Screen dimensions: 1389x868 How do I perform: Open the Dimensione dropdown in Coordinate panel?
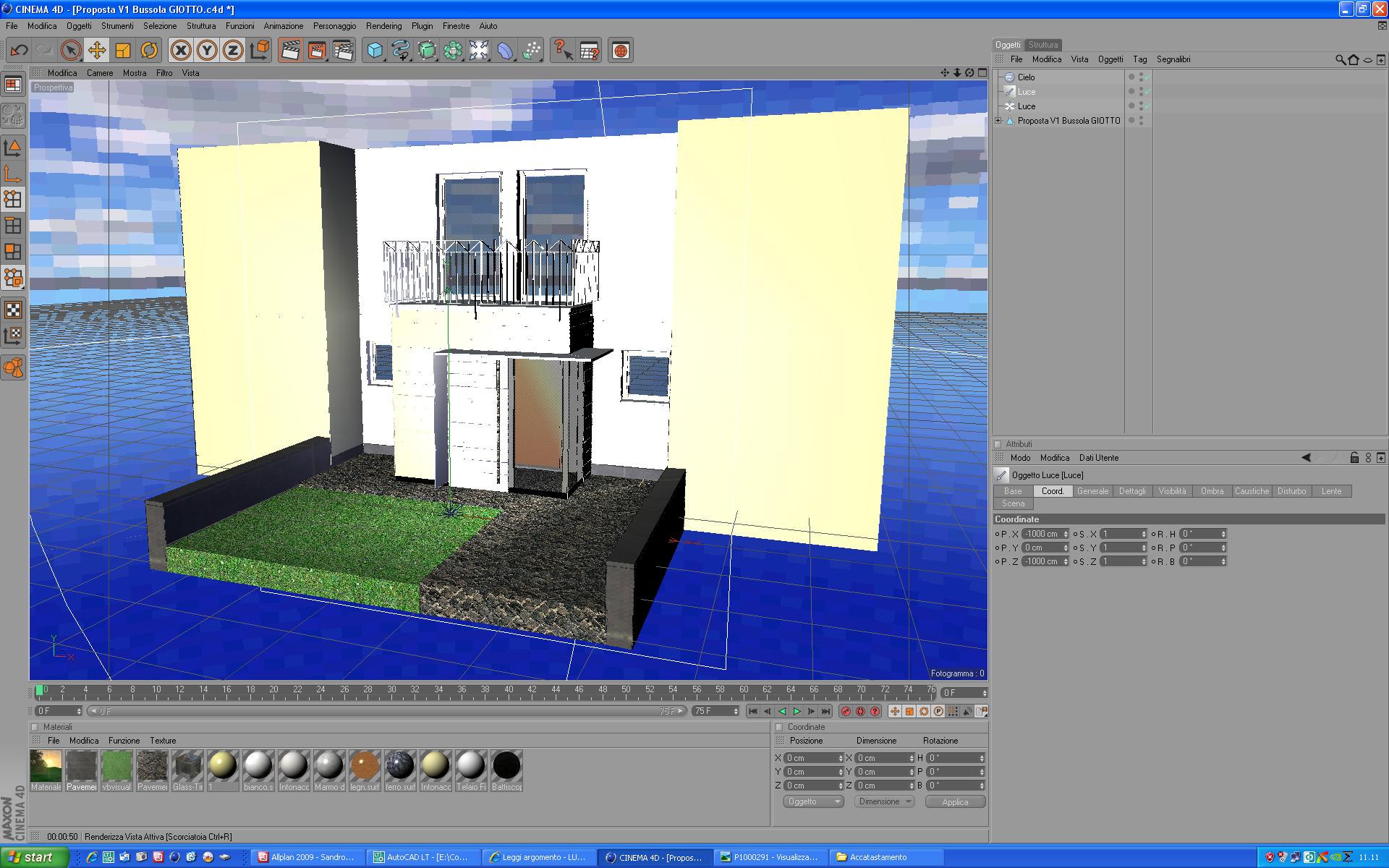[884, 801]
